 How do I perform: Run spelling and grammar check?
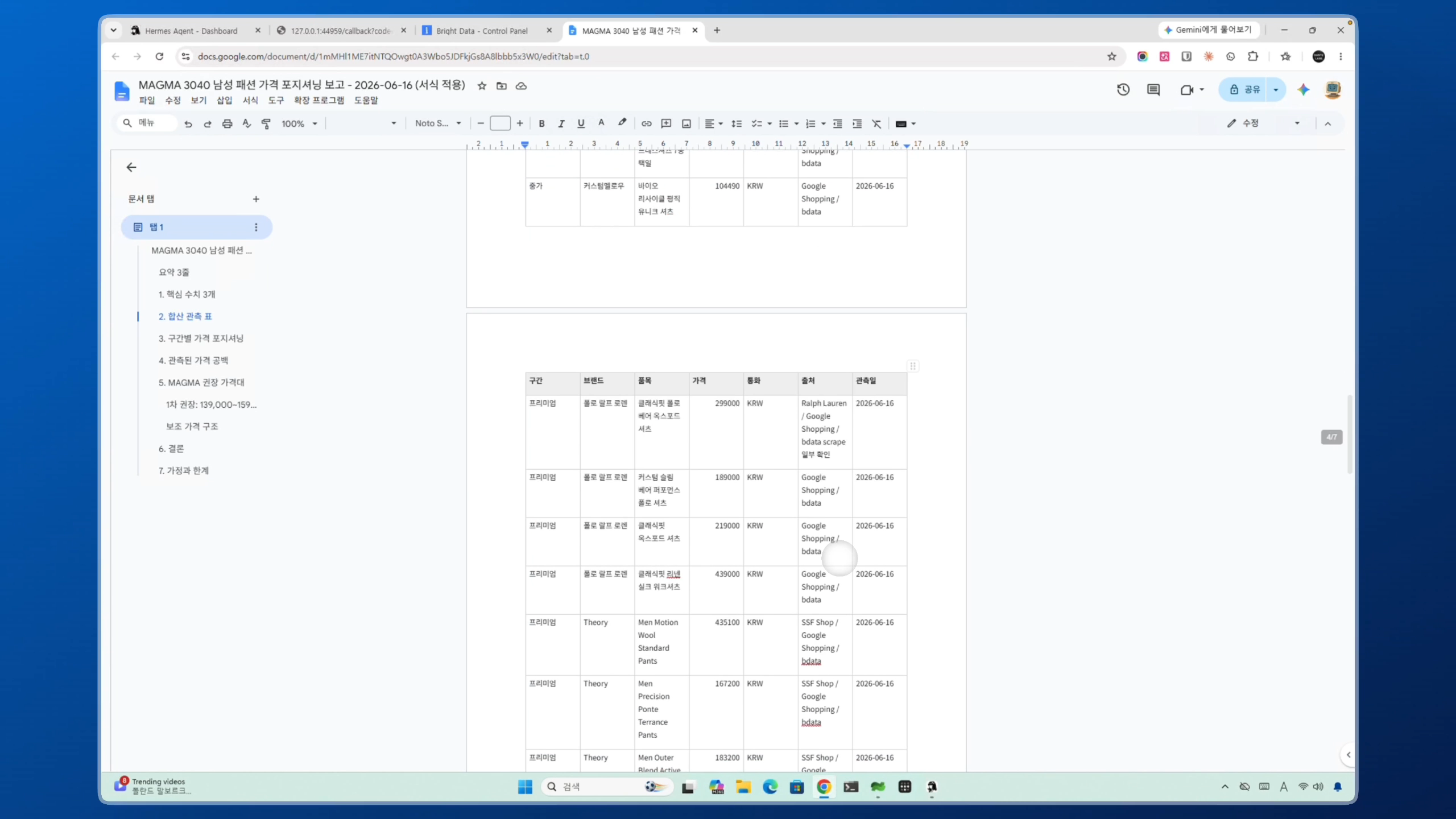point(246,123)
